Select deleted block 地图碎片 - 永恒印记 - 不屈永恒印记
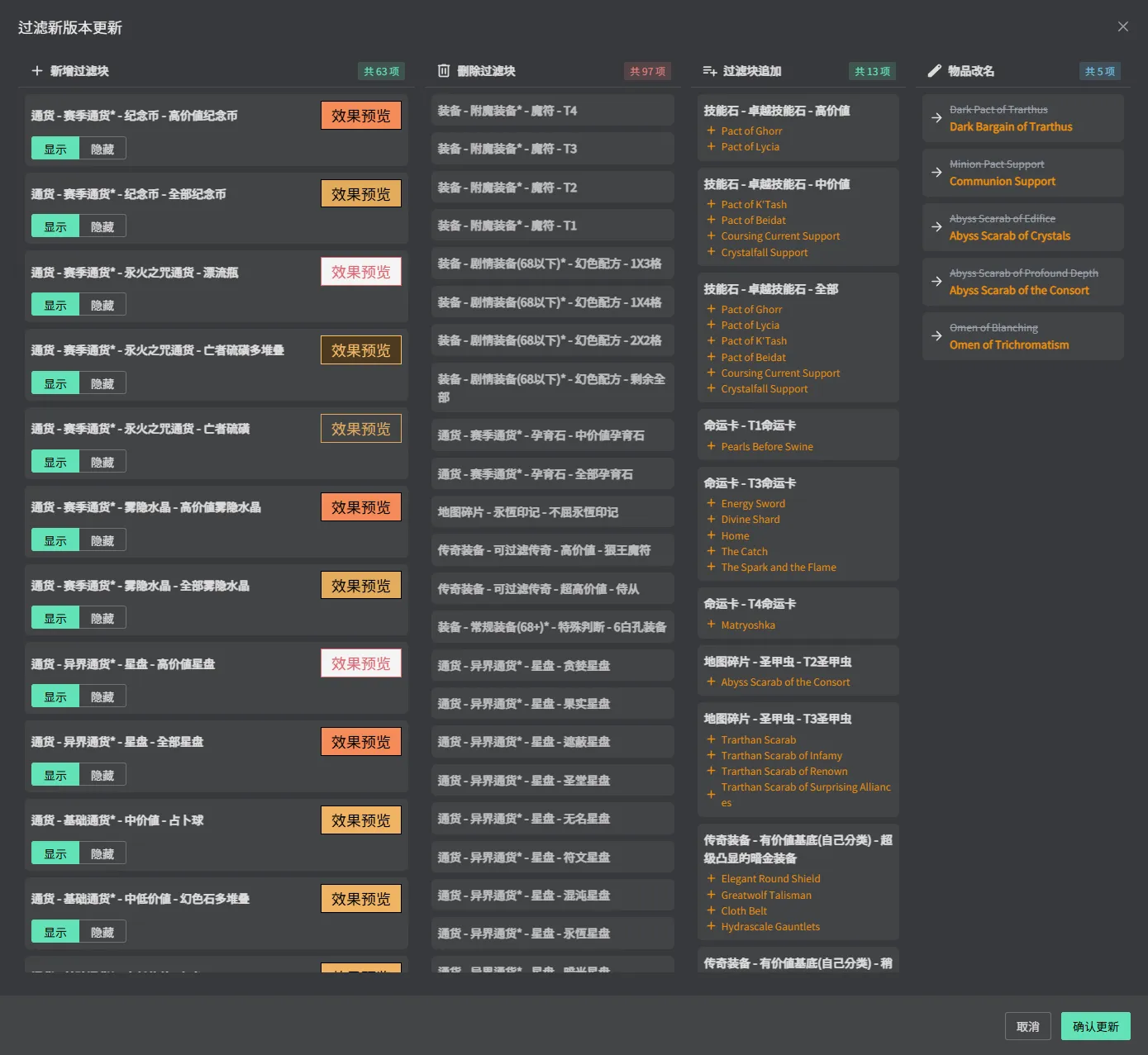 [x=553, y=512]
